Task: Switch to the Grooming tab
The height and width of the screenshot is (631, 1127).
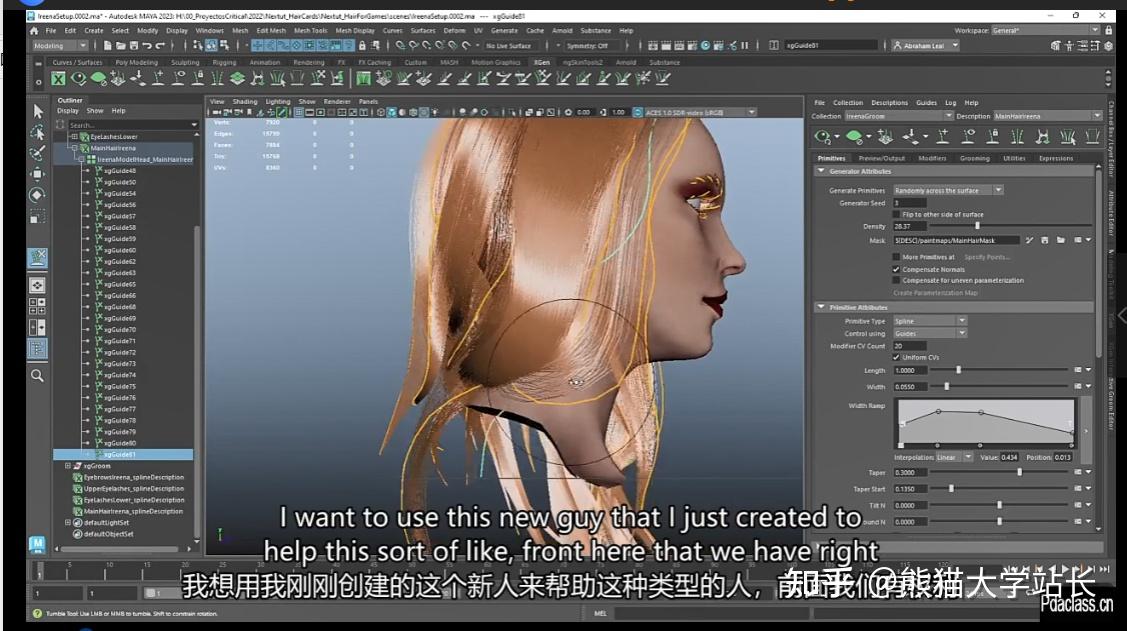Action: (975, 158)
